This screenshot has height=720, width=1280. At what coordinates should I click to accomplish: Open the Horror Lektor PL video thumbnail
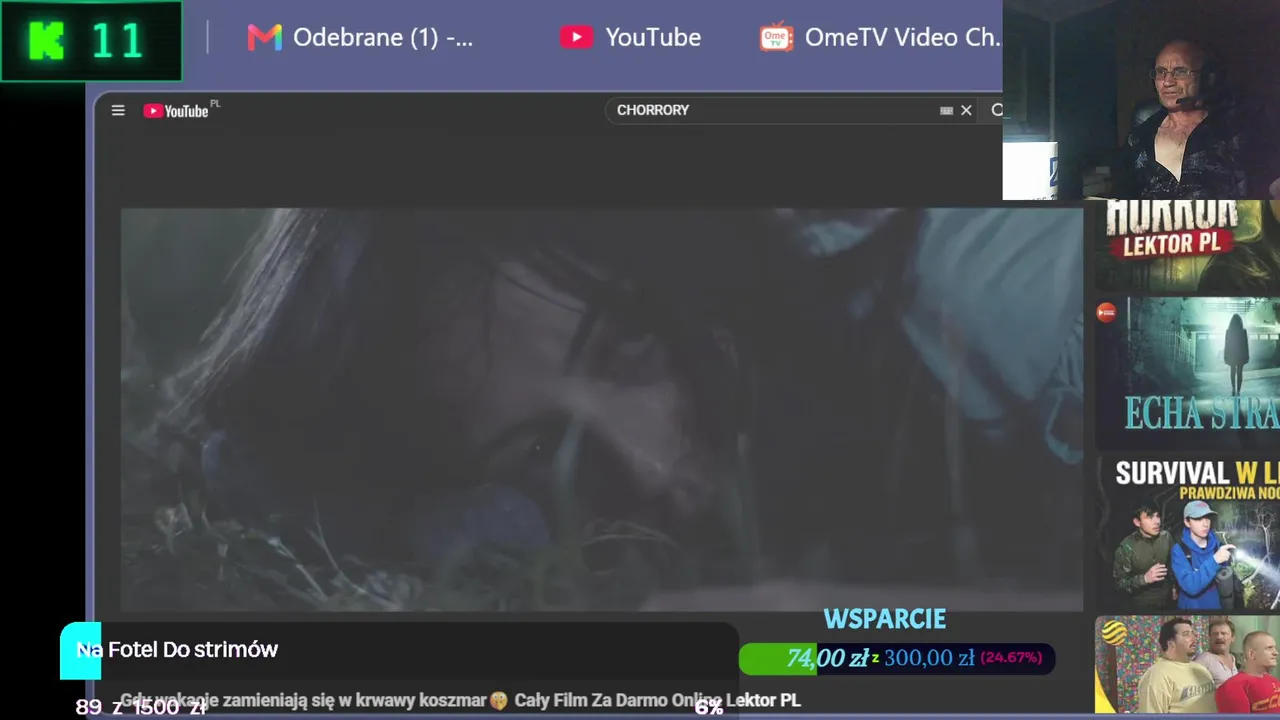coord(1187,246)
